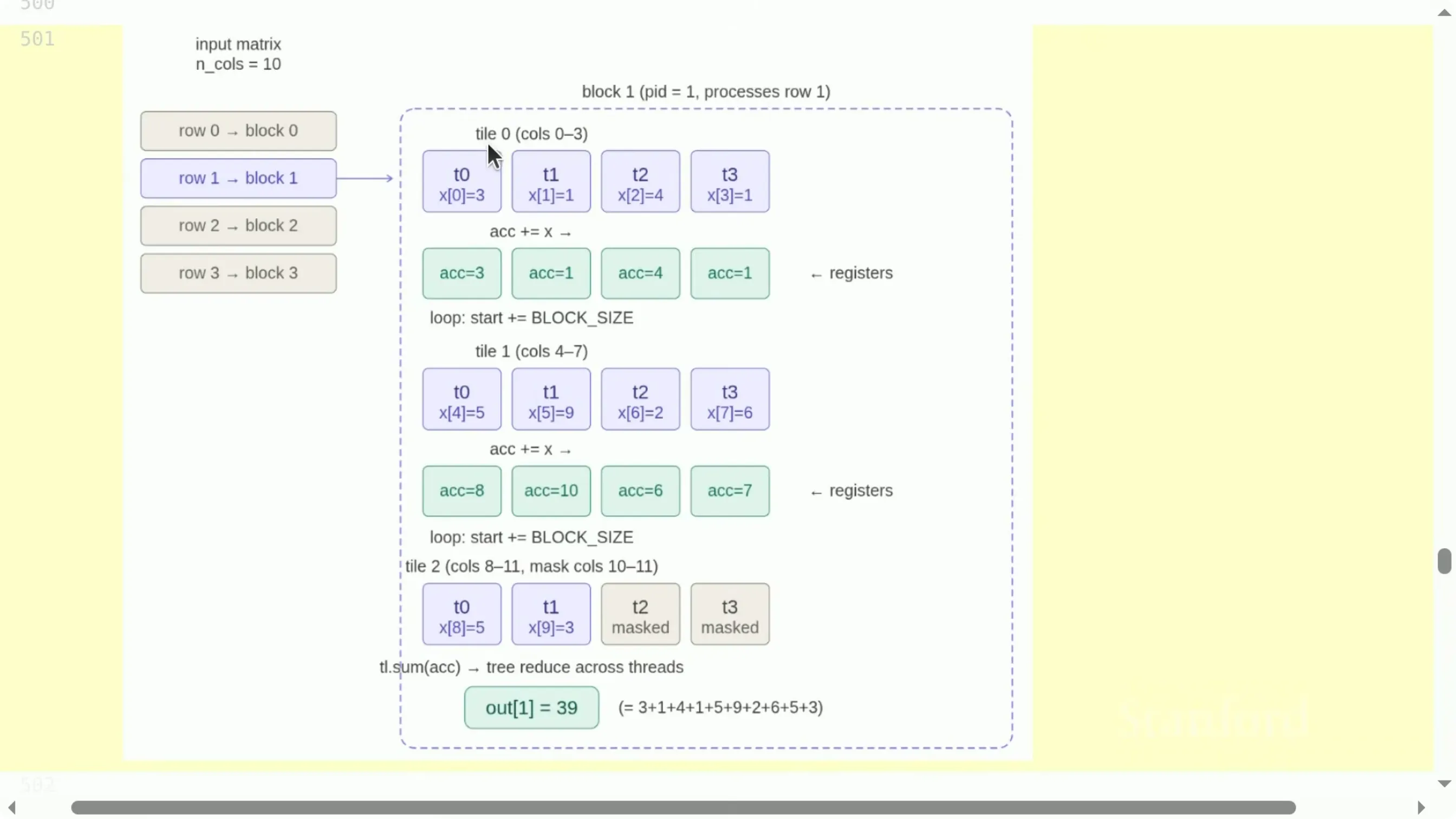Click the 'tile 1 (cols 4–7)' label
This screenshot has width=1456, height=819.
531,352
